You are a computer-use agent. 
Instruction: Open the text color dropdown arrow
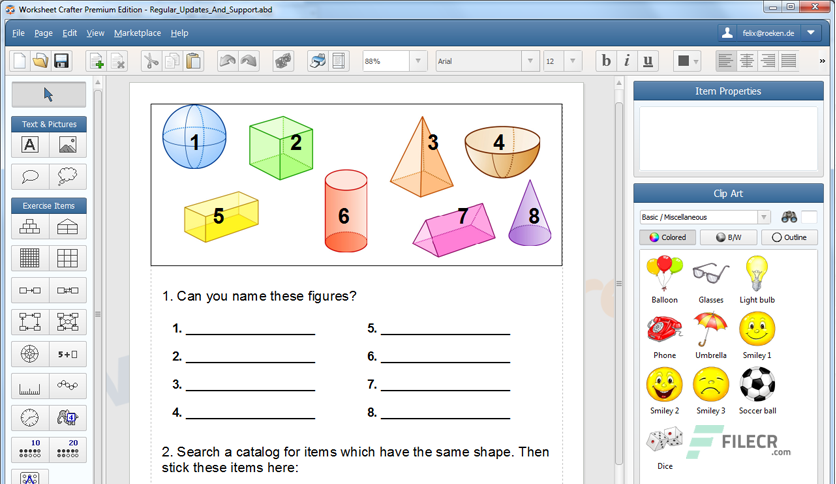click(x=696, y=61)
